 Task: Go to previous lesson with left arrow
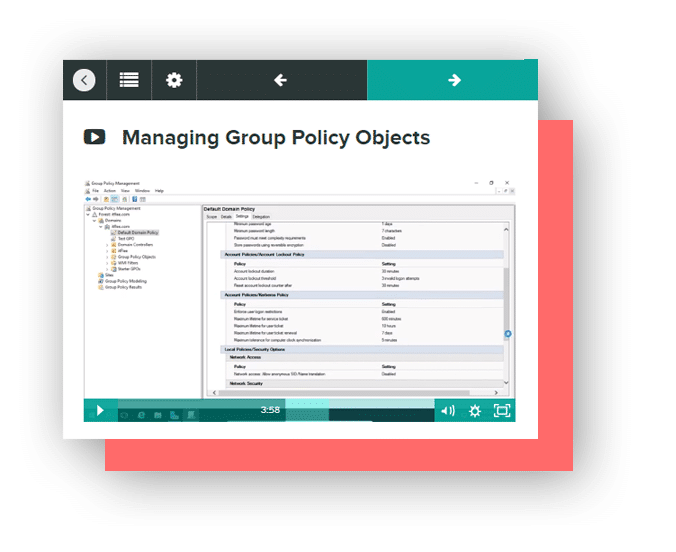click(281, 80)
